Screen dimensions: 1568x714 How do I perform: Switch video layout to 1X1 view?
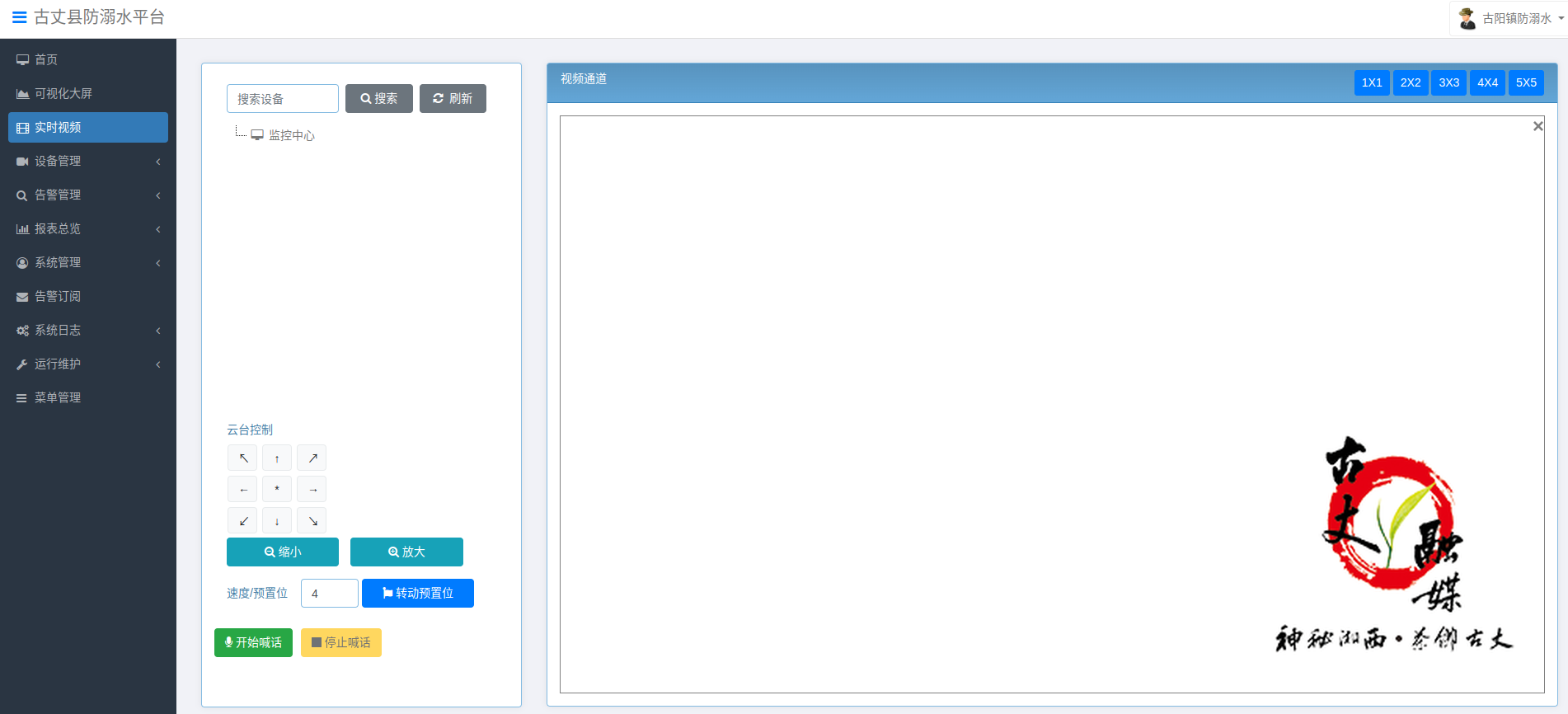(x=1371, y=82)
